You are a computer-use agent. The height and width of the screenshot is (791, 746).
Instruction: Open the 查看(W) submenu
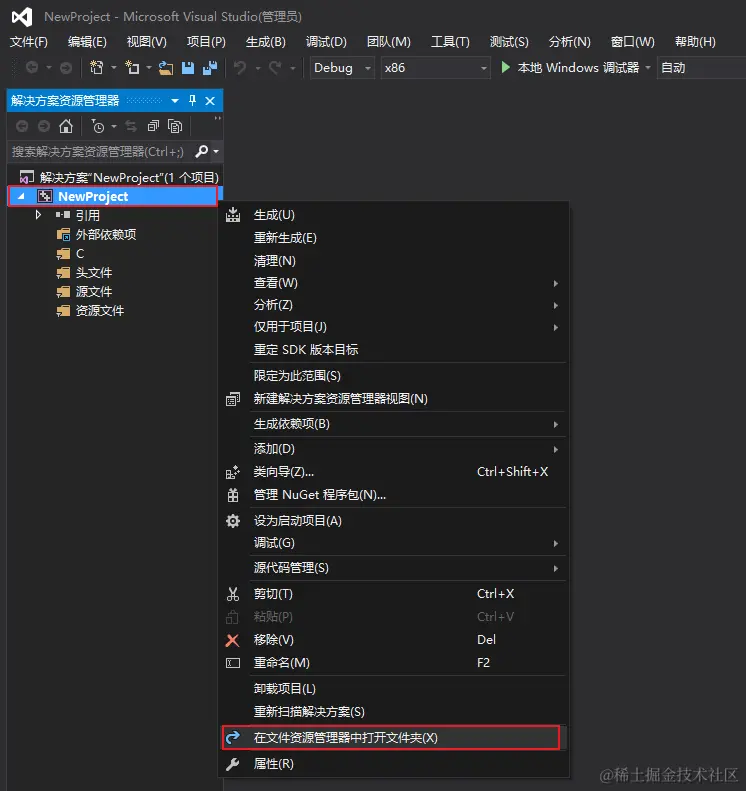tap(395, 283)
